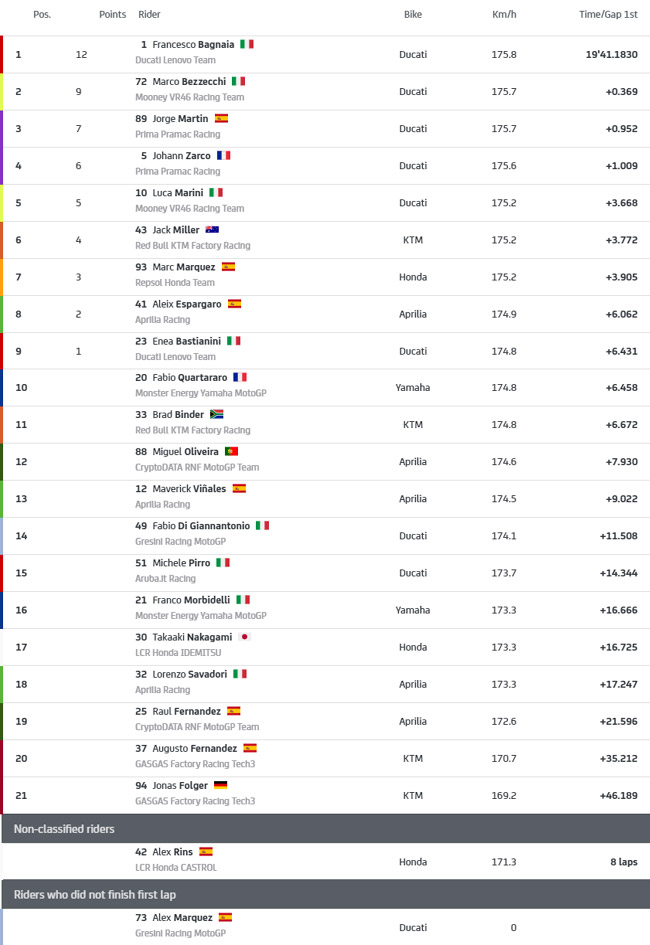650x945 pixels.
Task: Click the French flag beside Johann Zarco
Action: coord(223,155)
